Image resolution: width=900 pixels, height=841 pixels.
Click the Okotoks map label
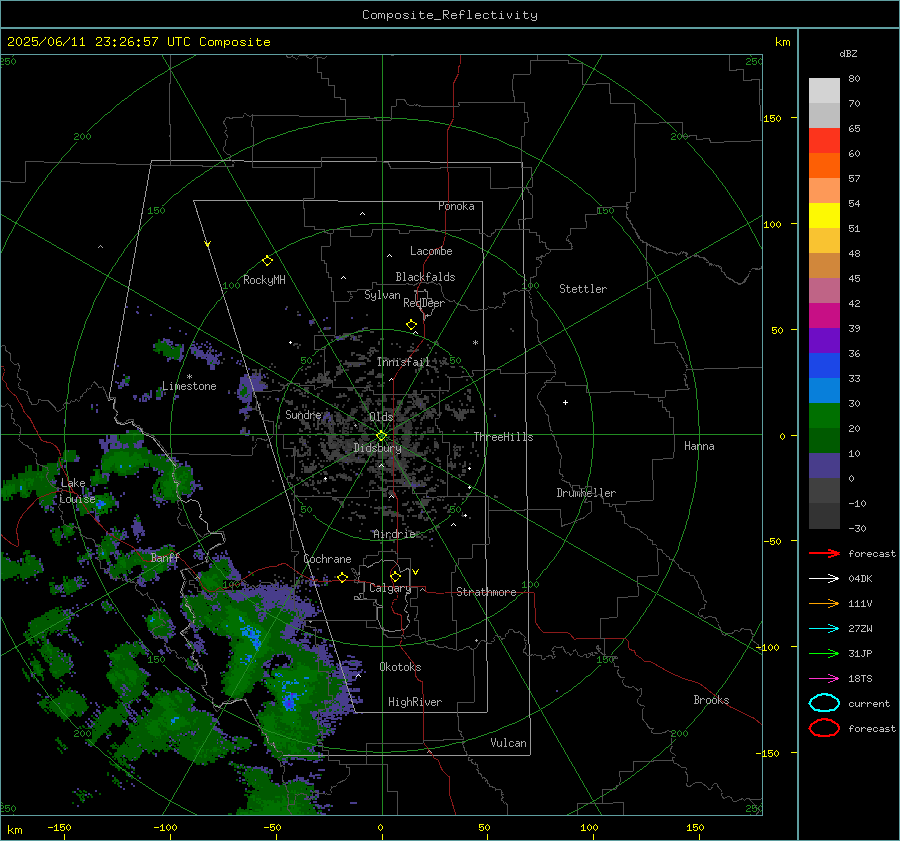pyautogui.click(x=400, y=667)
